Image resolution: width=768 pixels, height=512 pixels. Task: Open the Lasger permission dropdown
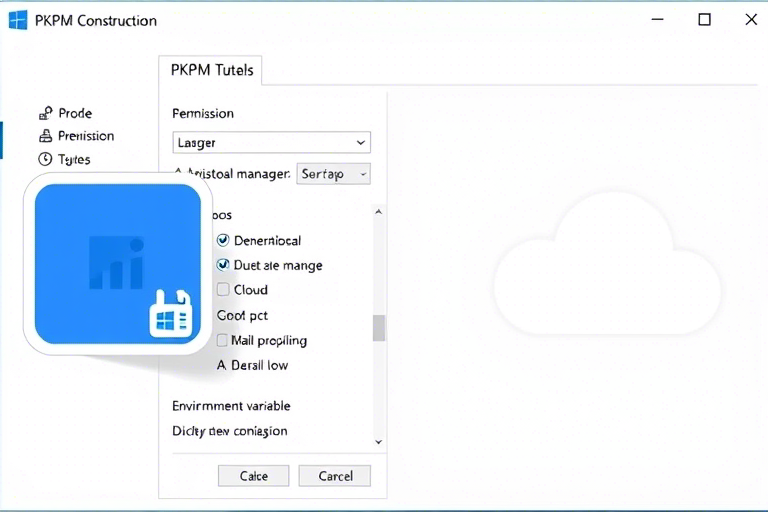271,143
